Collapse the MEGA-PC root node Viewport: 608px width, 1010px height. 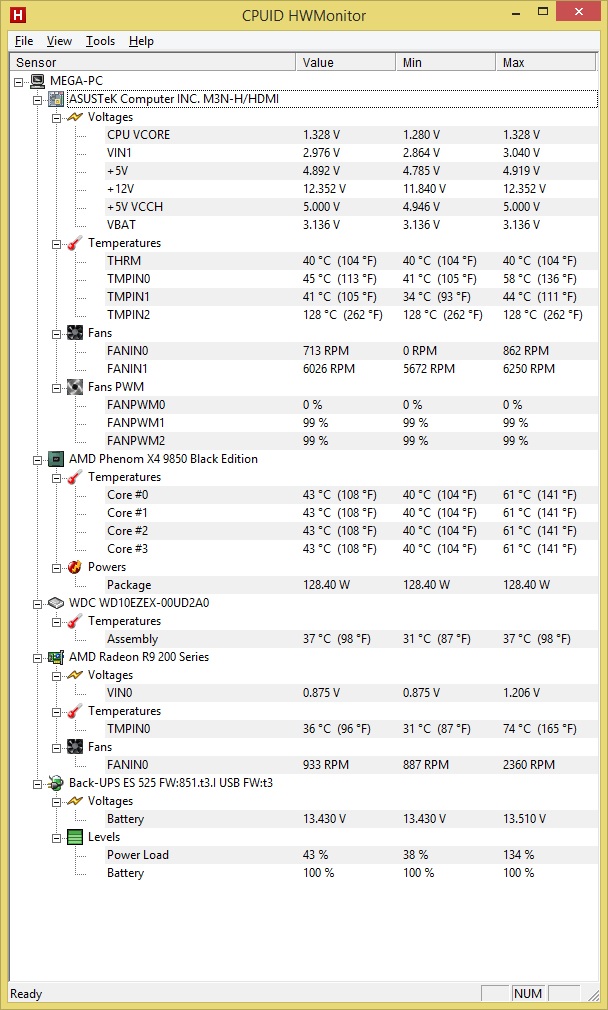[x=18, y=82]
